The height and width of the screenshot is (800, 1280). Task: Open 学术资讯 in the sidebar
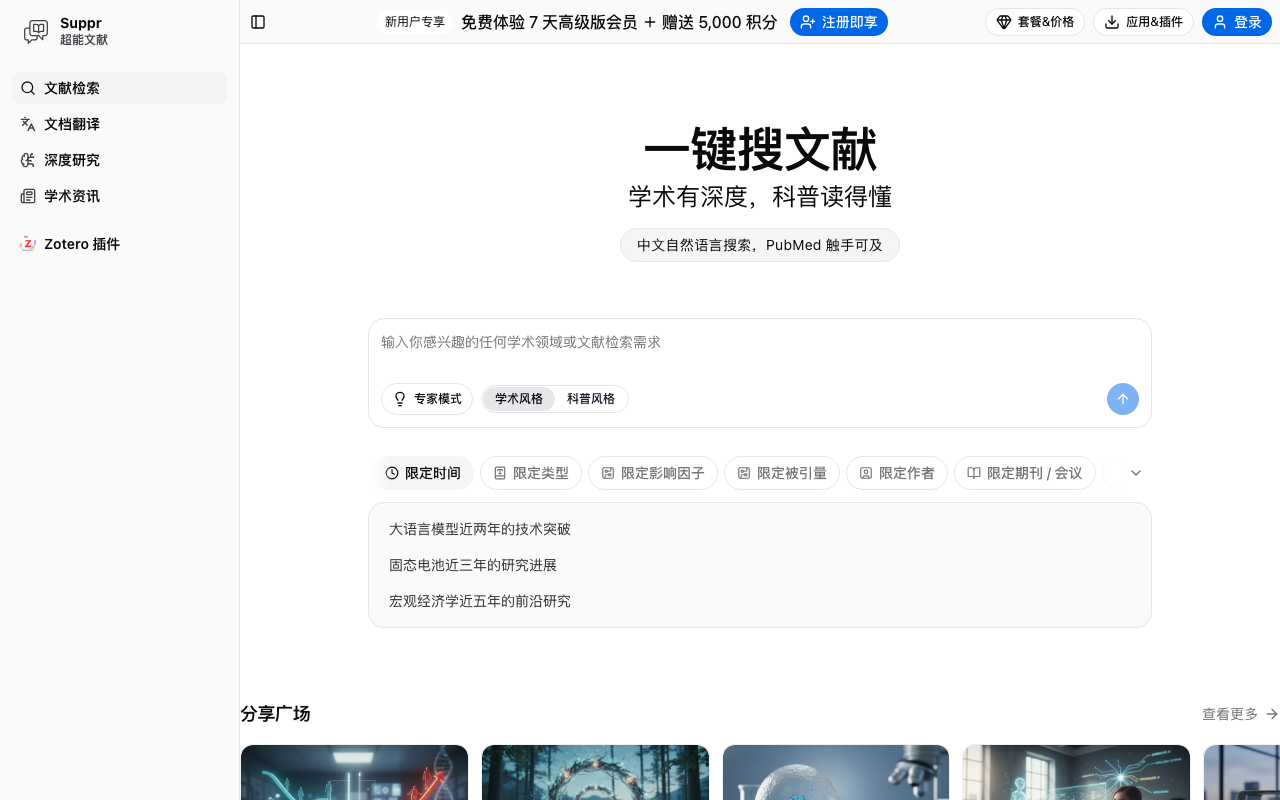point(119,196)
